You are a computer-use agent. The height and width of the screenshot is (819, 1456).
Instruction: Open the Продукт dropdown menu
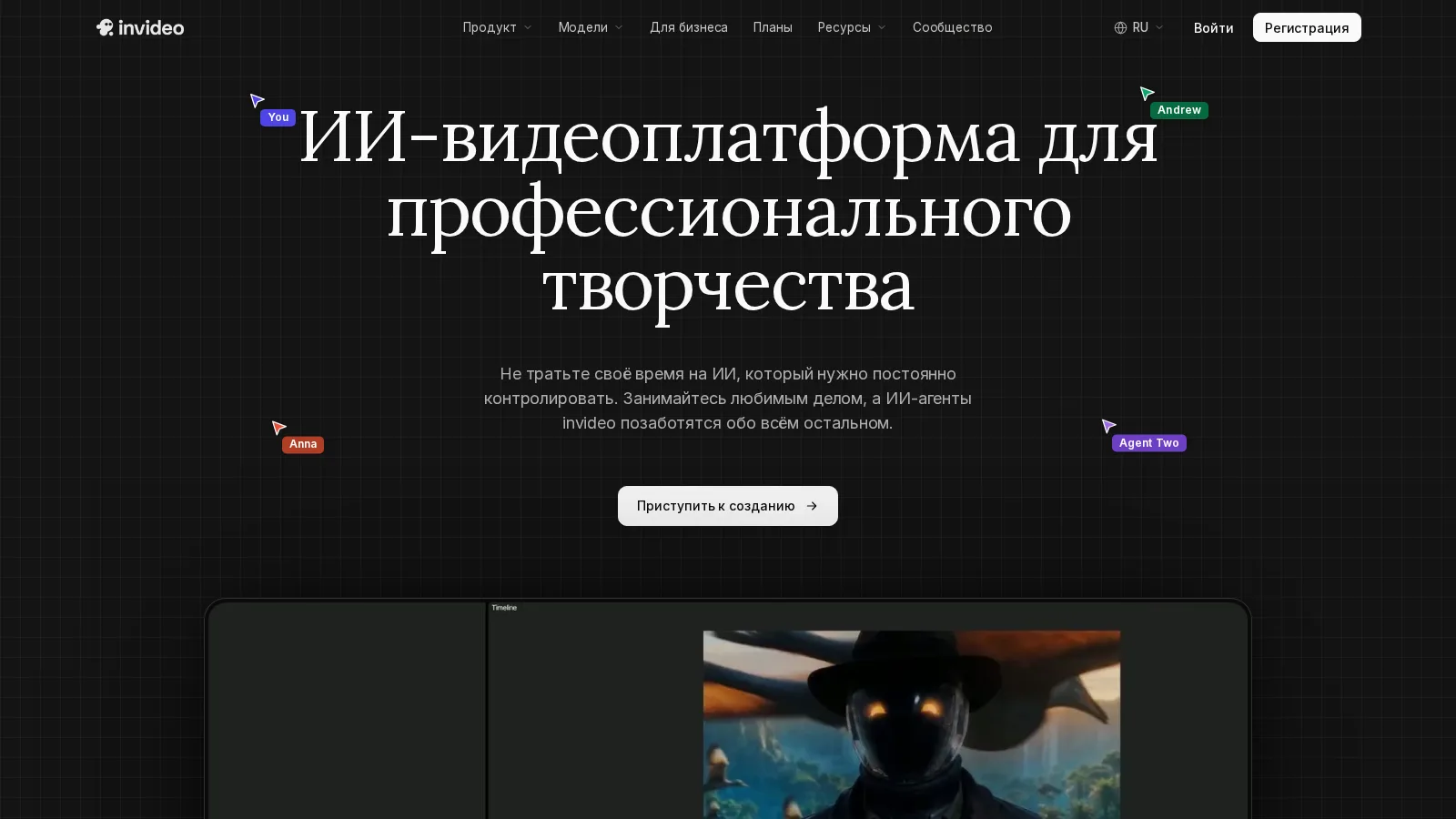[497, 27]
